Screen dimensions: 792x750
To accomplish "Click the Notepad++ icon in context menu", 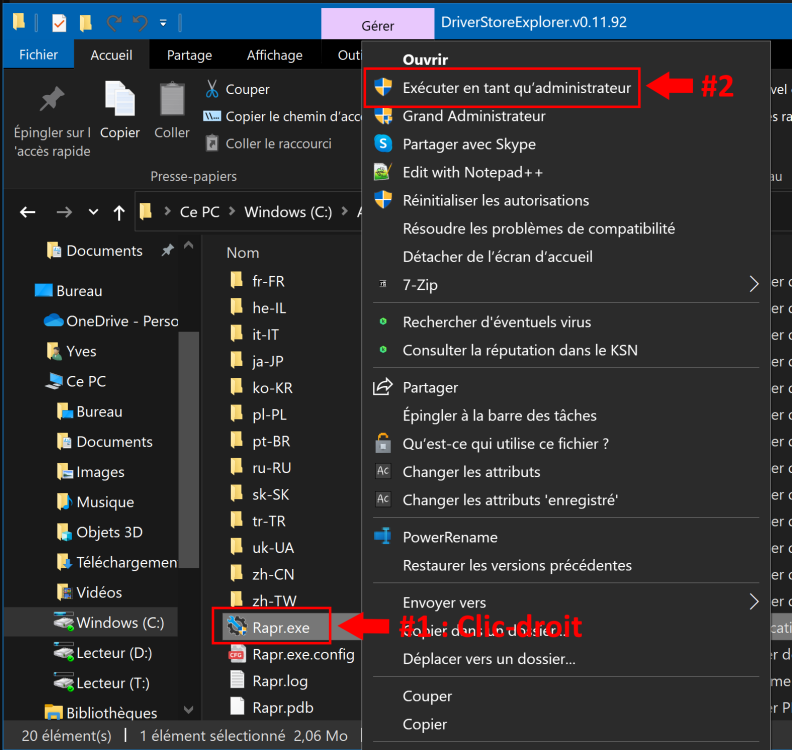I will click(x=382, y=172).
